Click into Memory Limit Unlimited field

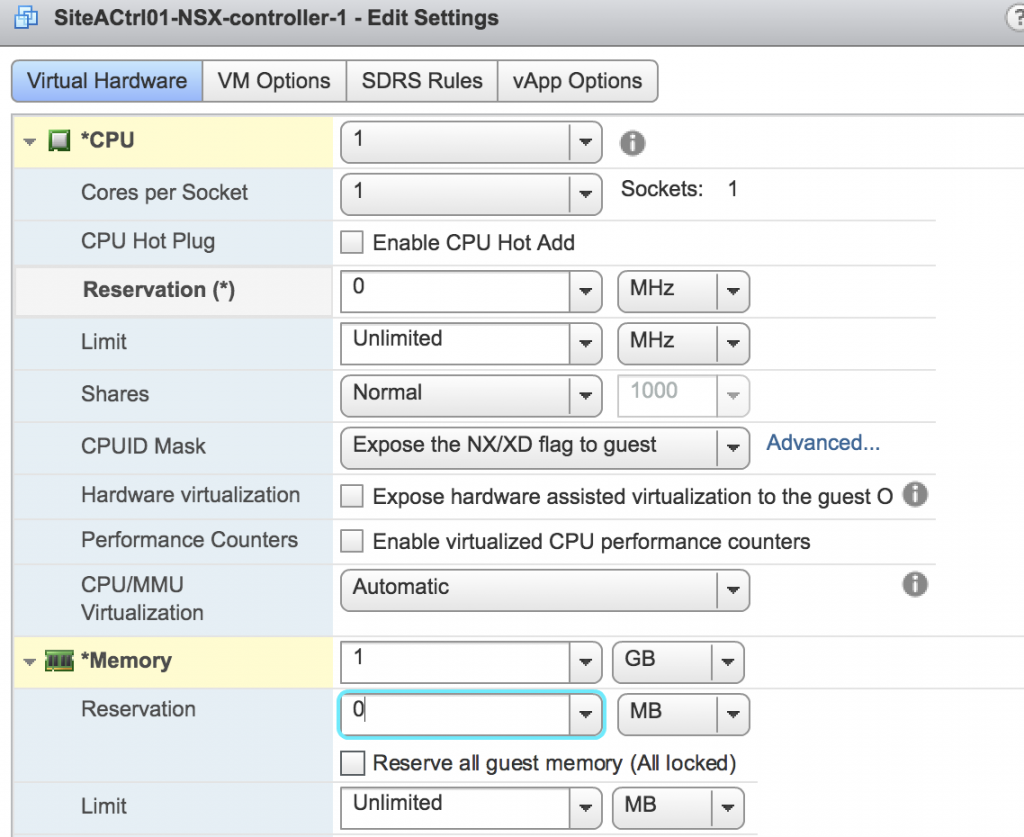point(455,808)
